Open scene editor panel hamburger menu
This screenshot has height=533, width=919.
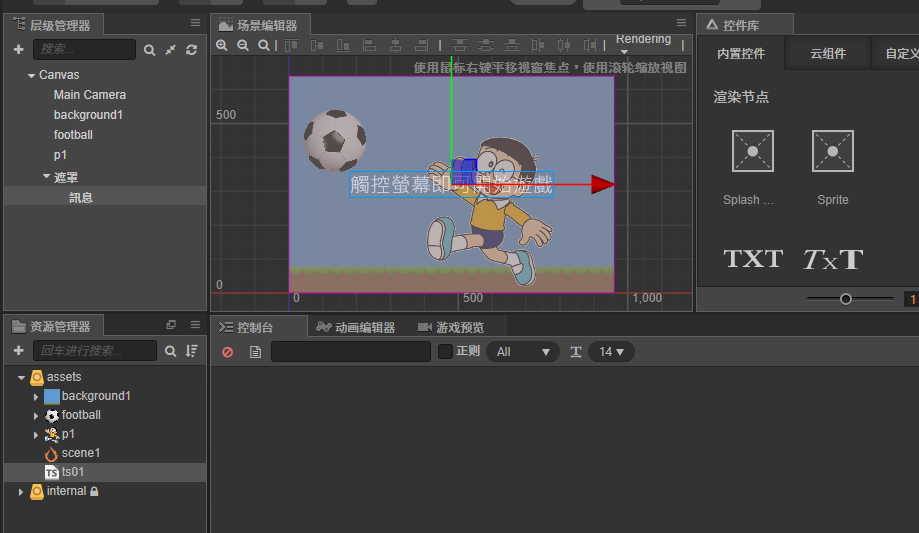coord(681,23)
